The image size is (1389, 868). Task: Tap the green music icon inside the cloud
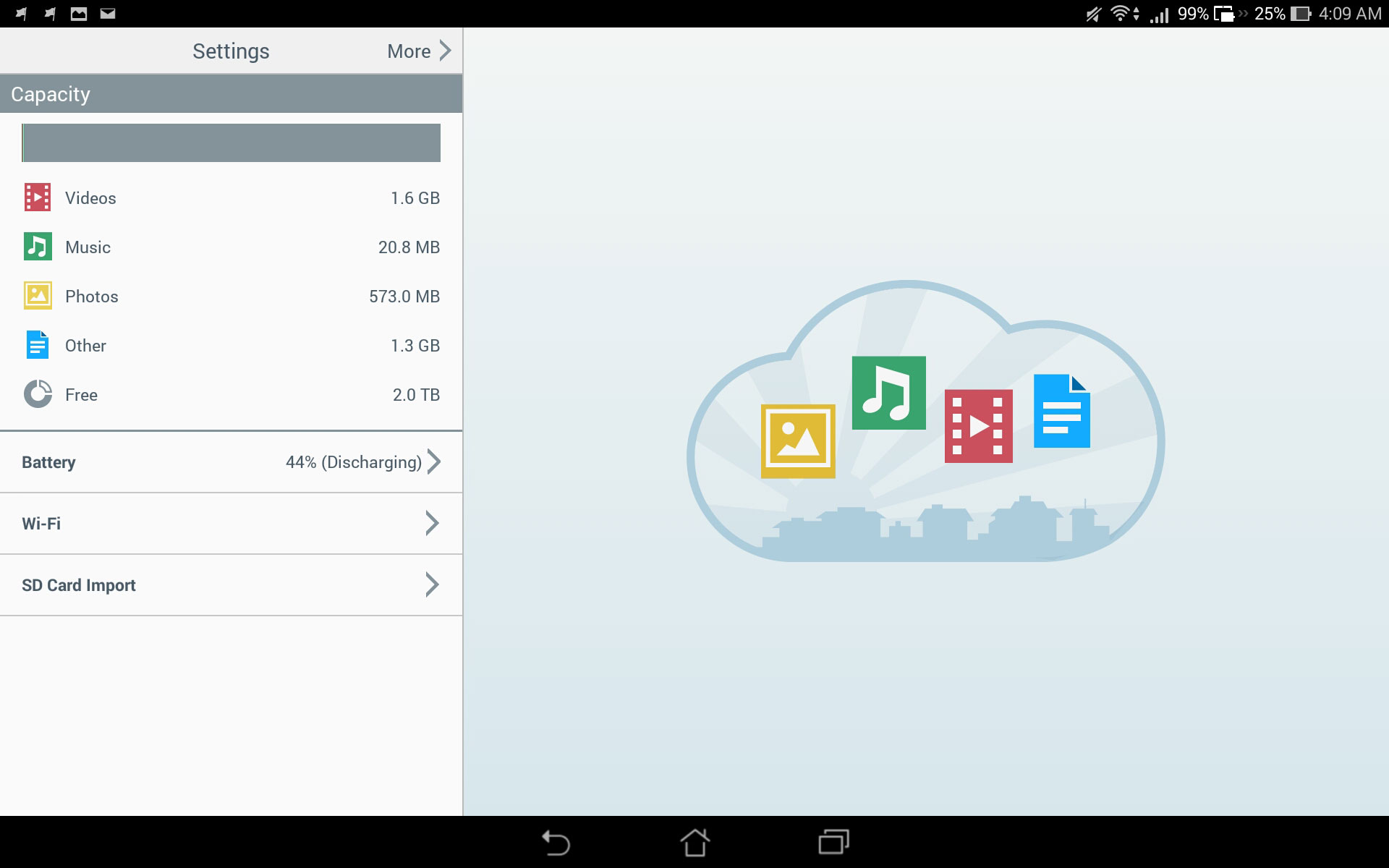point(889,393)
